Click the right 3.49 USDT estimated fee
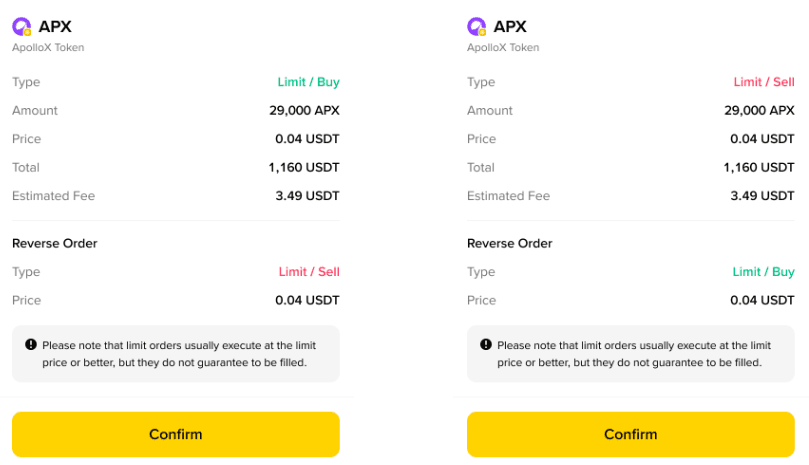Screen dimensions: 809x465 (763, 196)
